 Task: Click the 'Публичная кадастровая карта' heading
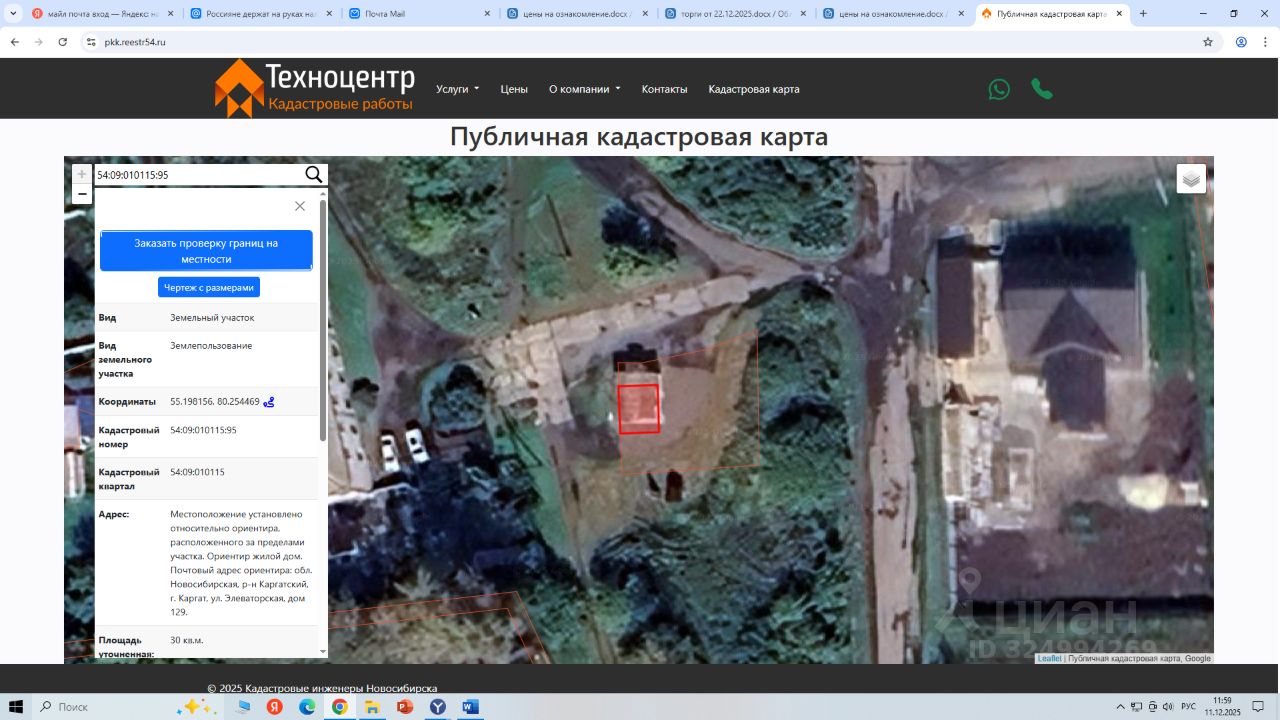(x=639, y=137)
